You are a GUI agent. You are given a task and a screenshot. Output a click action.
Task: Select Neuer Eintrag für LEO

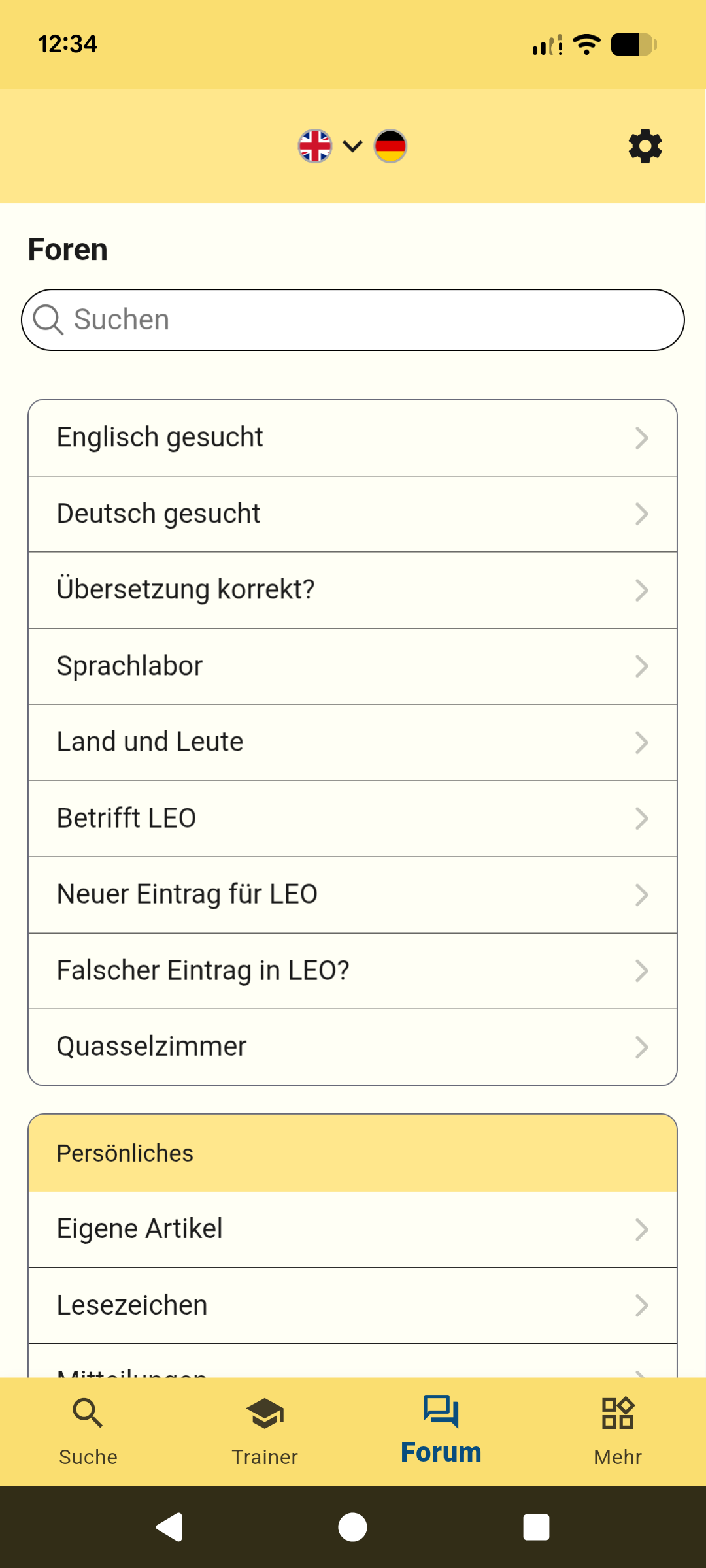[x=352, y=894]
